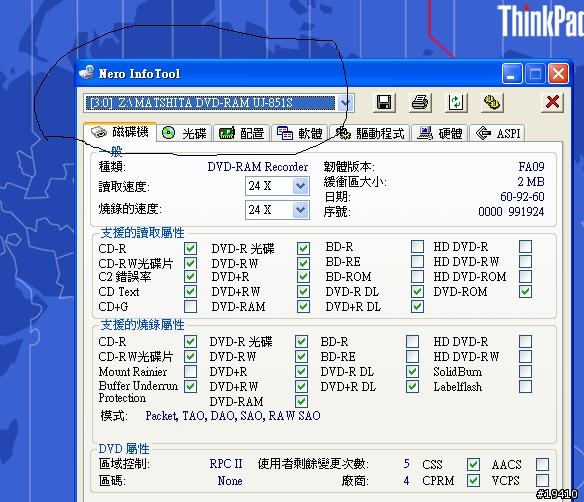Toggle CD+G read feature checkbox
Screen dimensions: 584x502
pos(190,306)
